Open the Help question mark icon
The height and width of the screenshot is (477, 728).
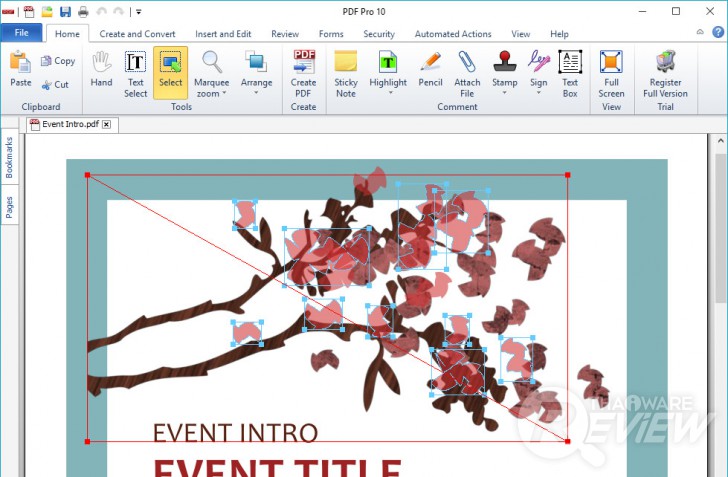[718, 32]
